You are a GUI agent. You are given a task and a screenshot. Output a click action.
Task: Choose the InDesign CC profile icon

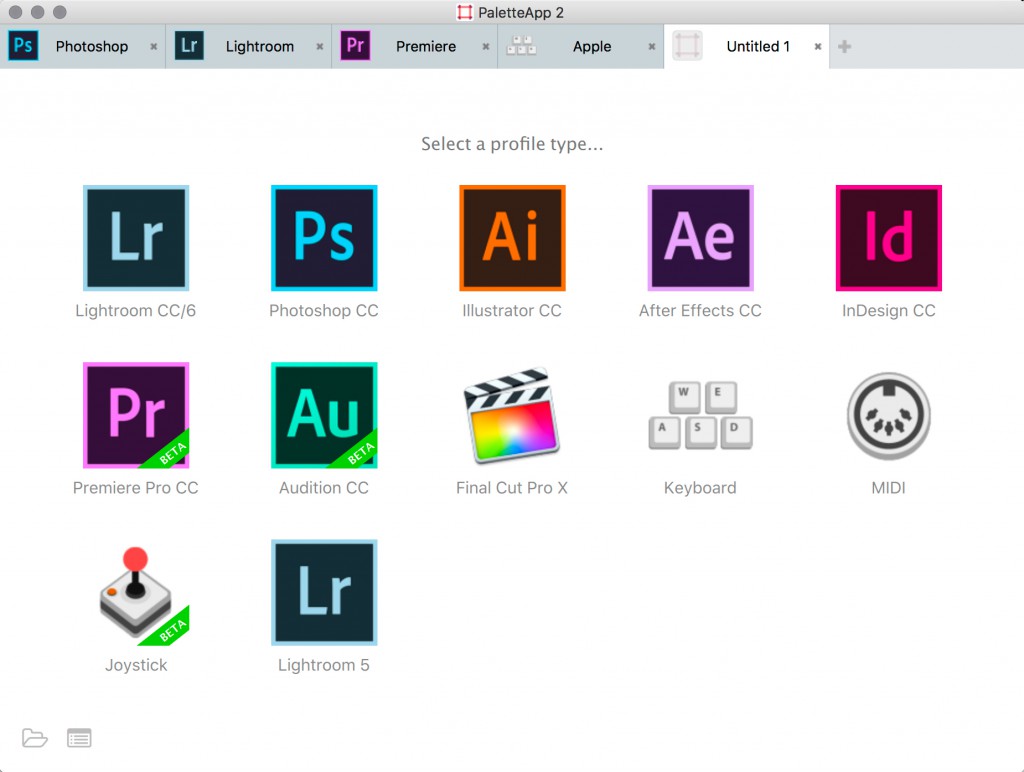888,238
